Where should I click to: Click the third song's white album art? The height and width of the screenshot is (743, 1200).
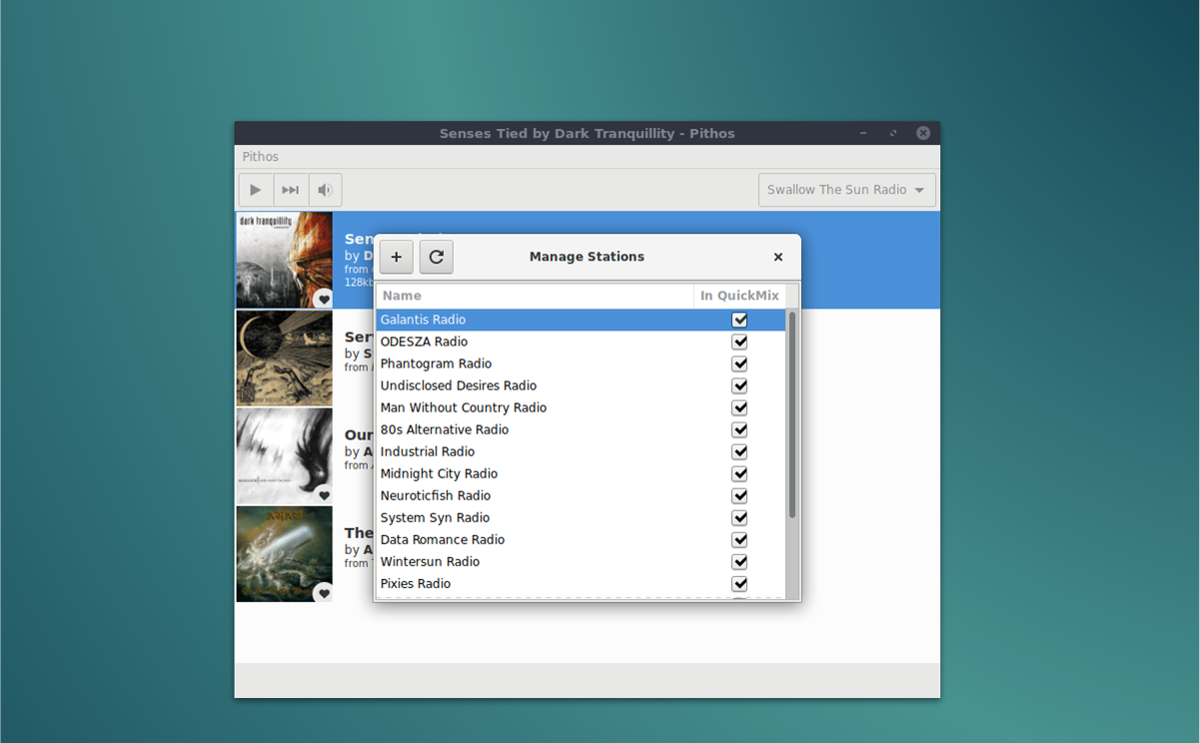[284, 456]
